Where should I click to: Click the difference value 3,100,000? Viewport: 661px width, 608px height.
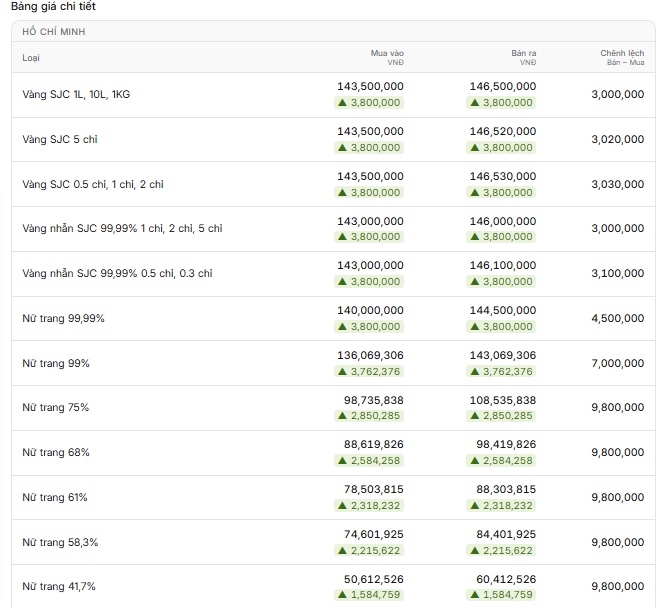[x=618, y=273]
